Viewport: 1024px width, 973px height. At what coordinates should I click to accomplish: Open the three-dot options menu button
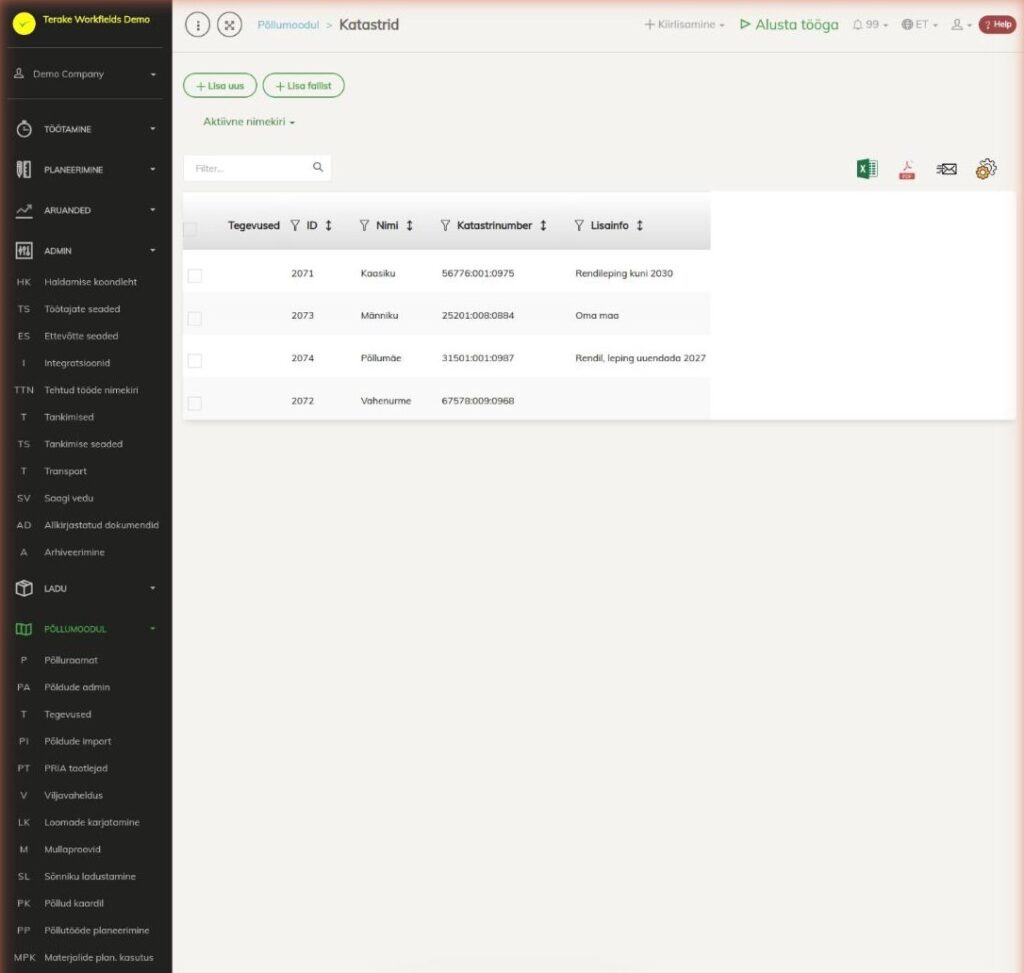(197, 25)
